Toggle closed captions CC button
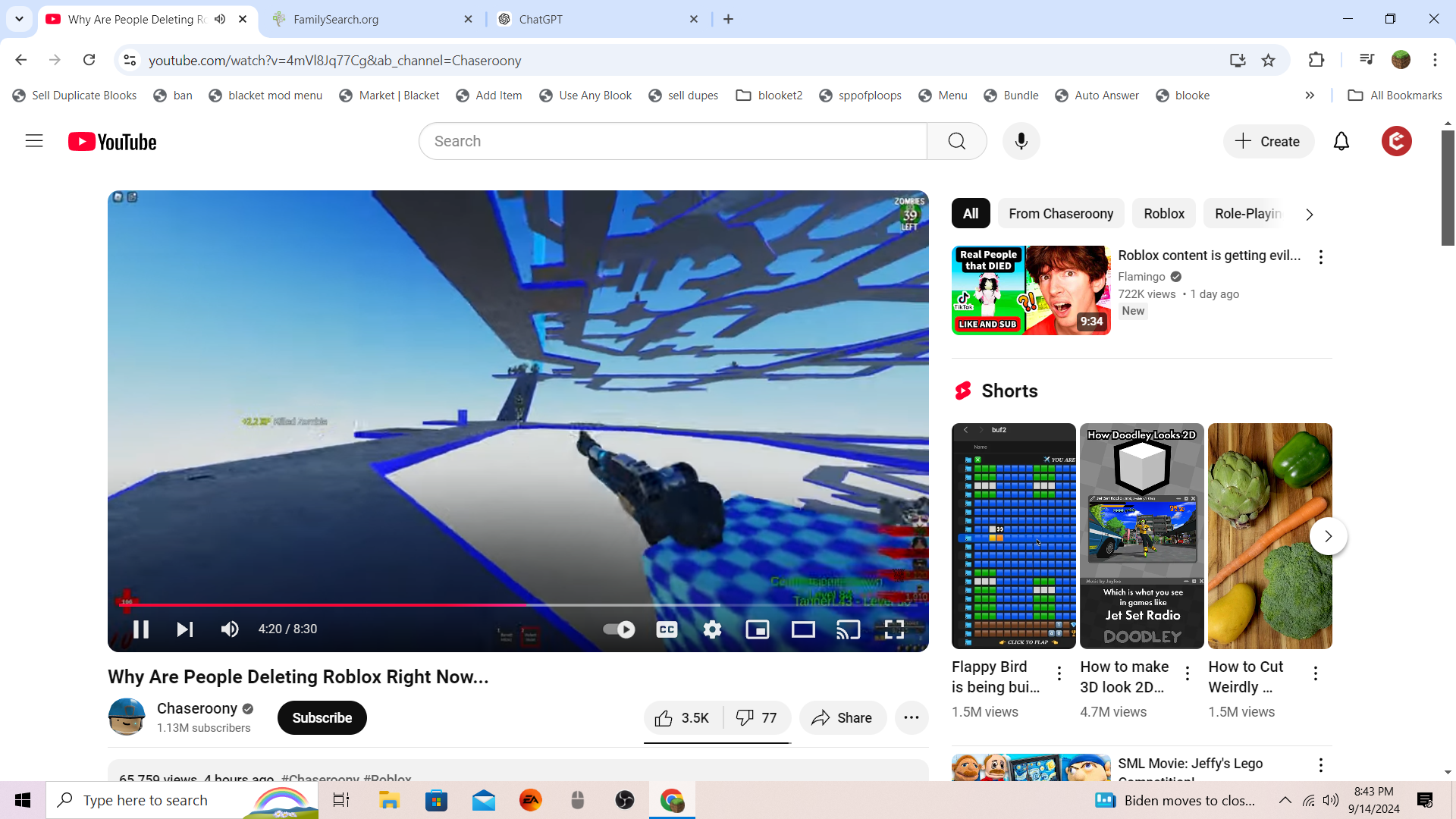Viewport: 1456px width, 819px height. pyautogui.click(x=667, y=629)
